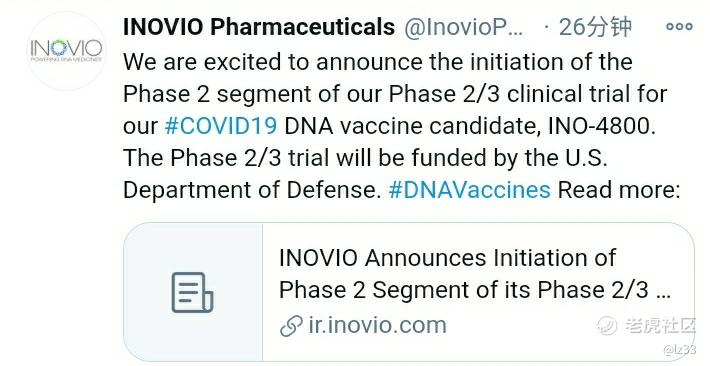The image size is (710, 366).
Task: Click 'INO-4800.' in the tweet text
Action: pyautogui.click(x=602, y=126)
